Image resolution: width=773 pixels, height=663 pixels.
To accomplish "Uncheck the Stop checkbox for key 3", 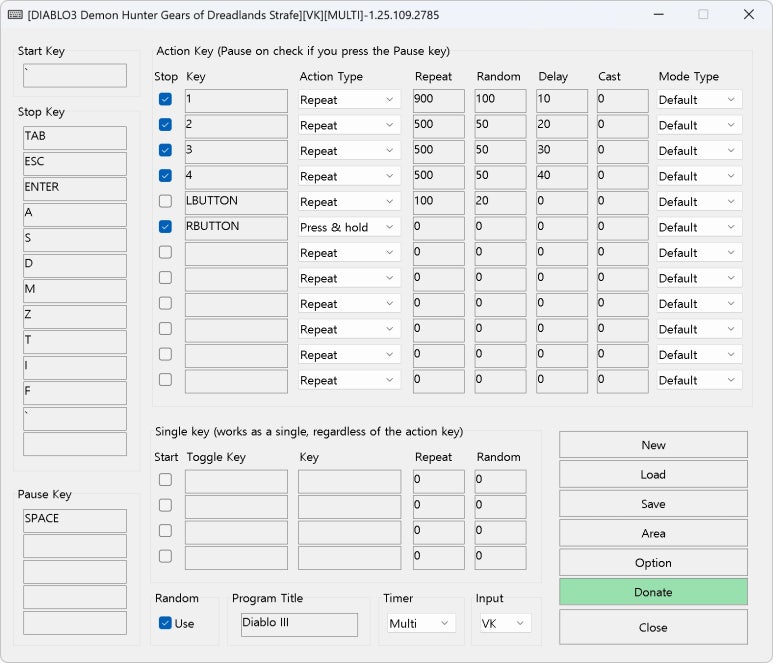I will pos(165,150).
